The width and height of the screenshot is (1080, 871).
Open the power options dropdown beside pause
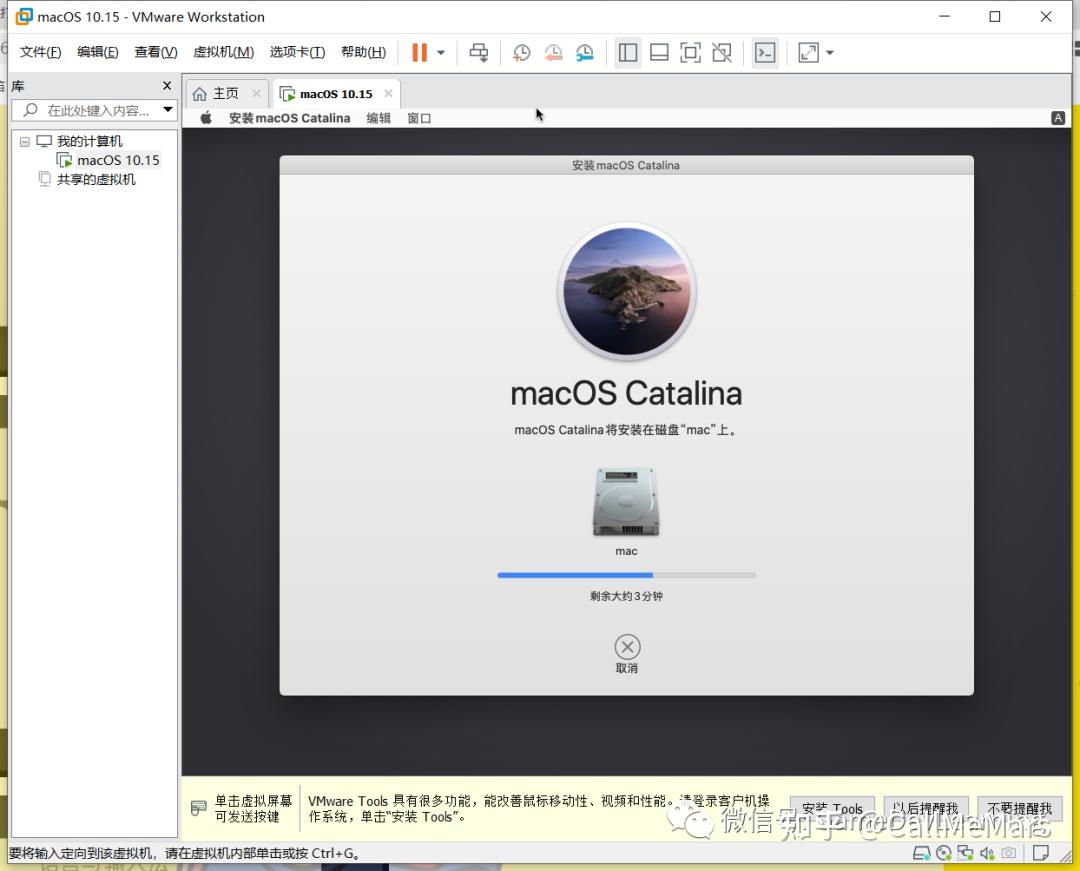tap(441, 52)
